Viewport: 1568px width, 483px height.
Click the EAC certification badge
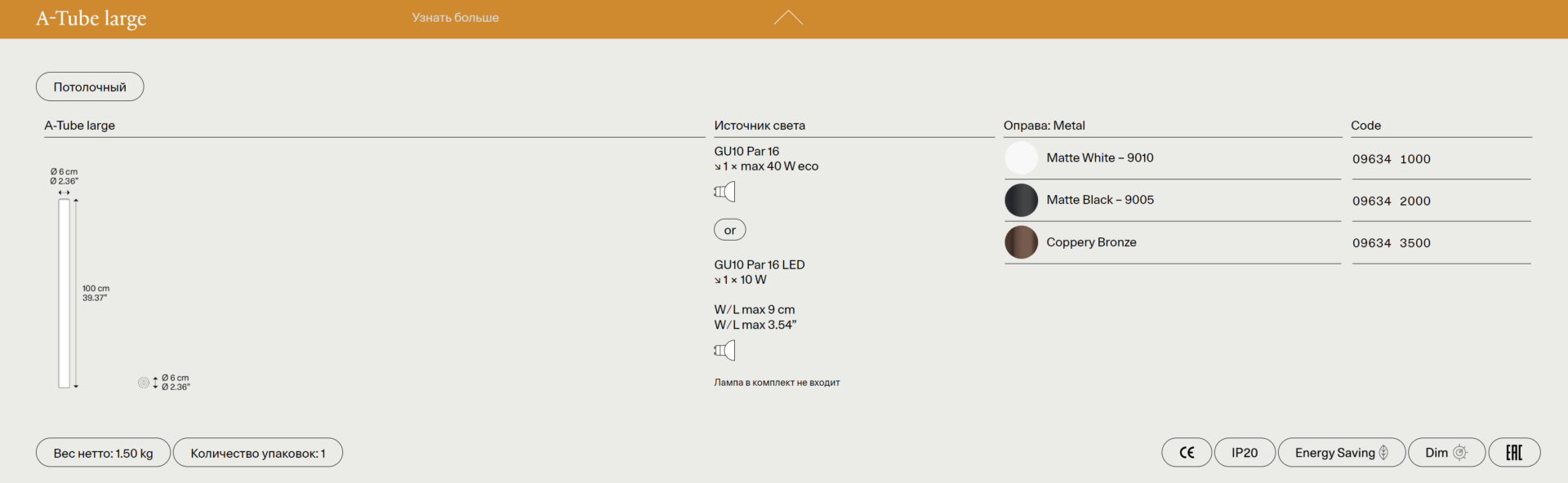[1513, 453]
